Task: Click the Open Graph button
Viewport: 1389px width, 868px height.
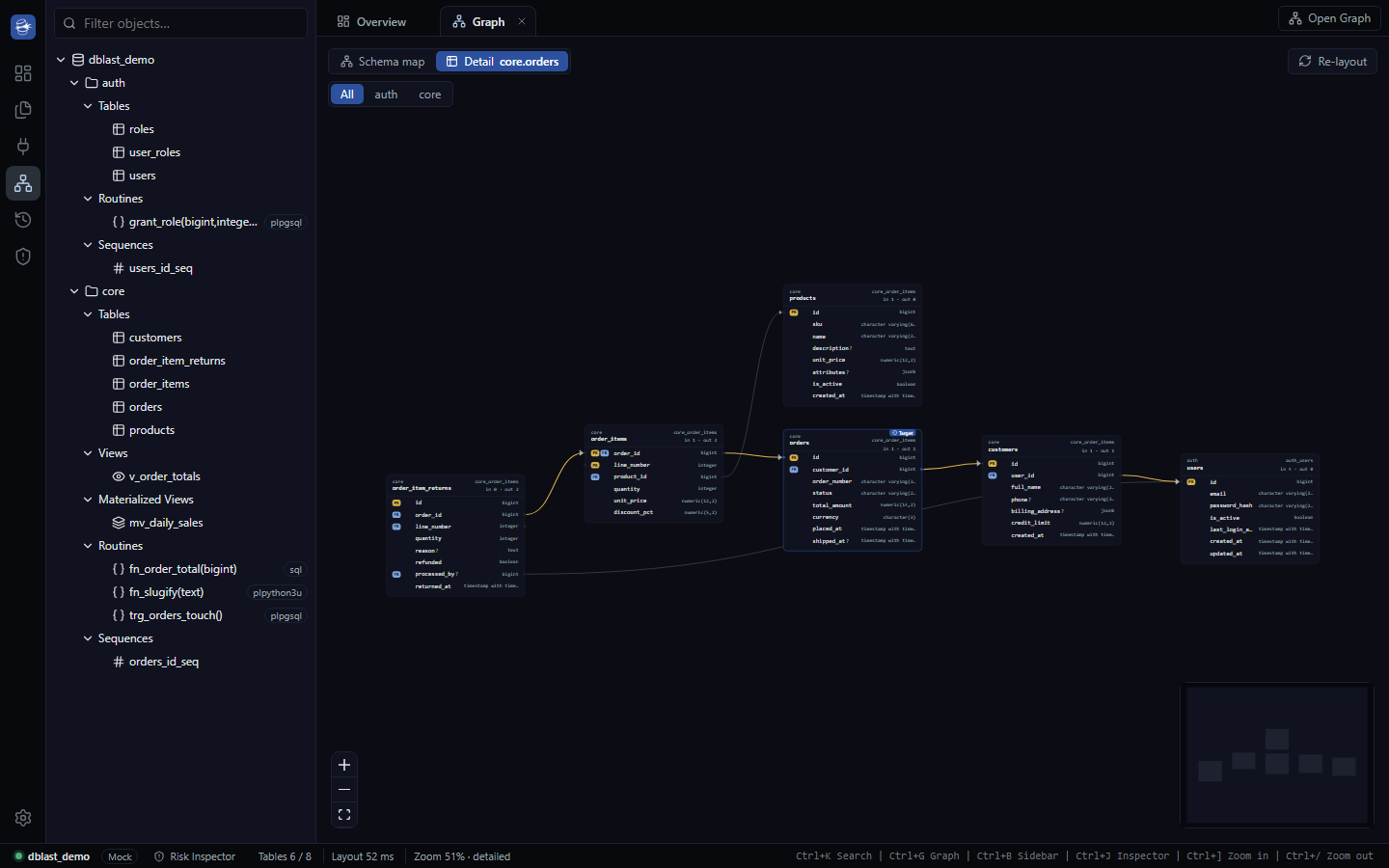Action: pos(1329,18)
